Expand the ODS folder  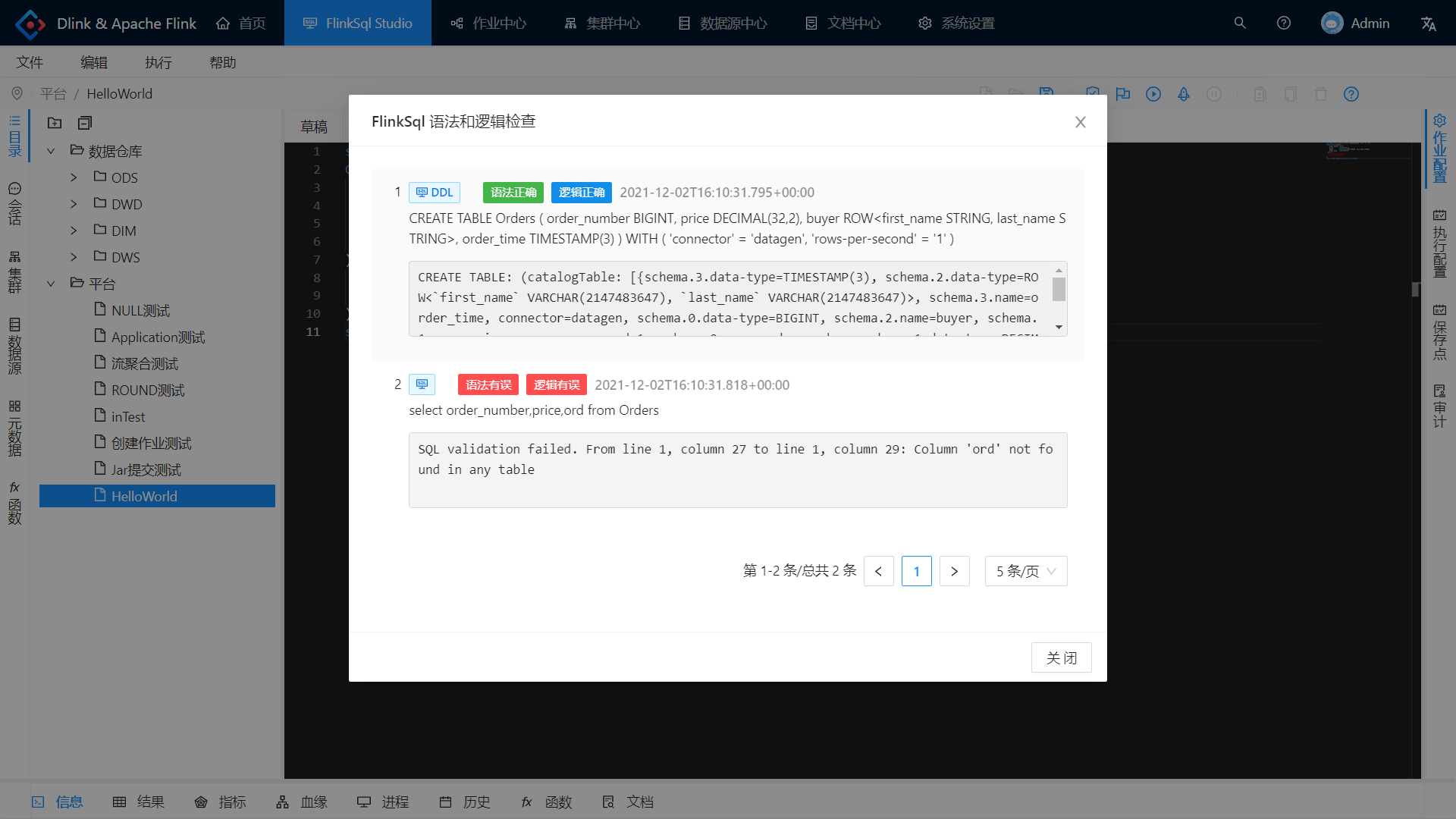pos(74,177)
